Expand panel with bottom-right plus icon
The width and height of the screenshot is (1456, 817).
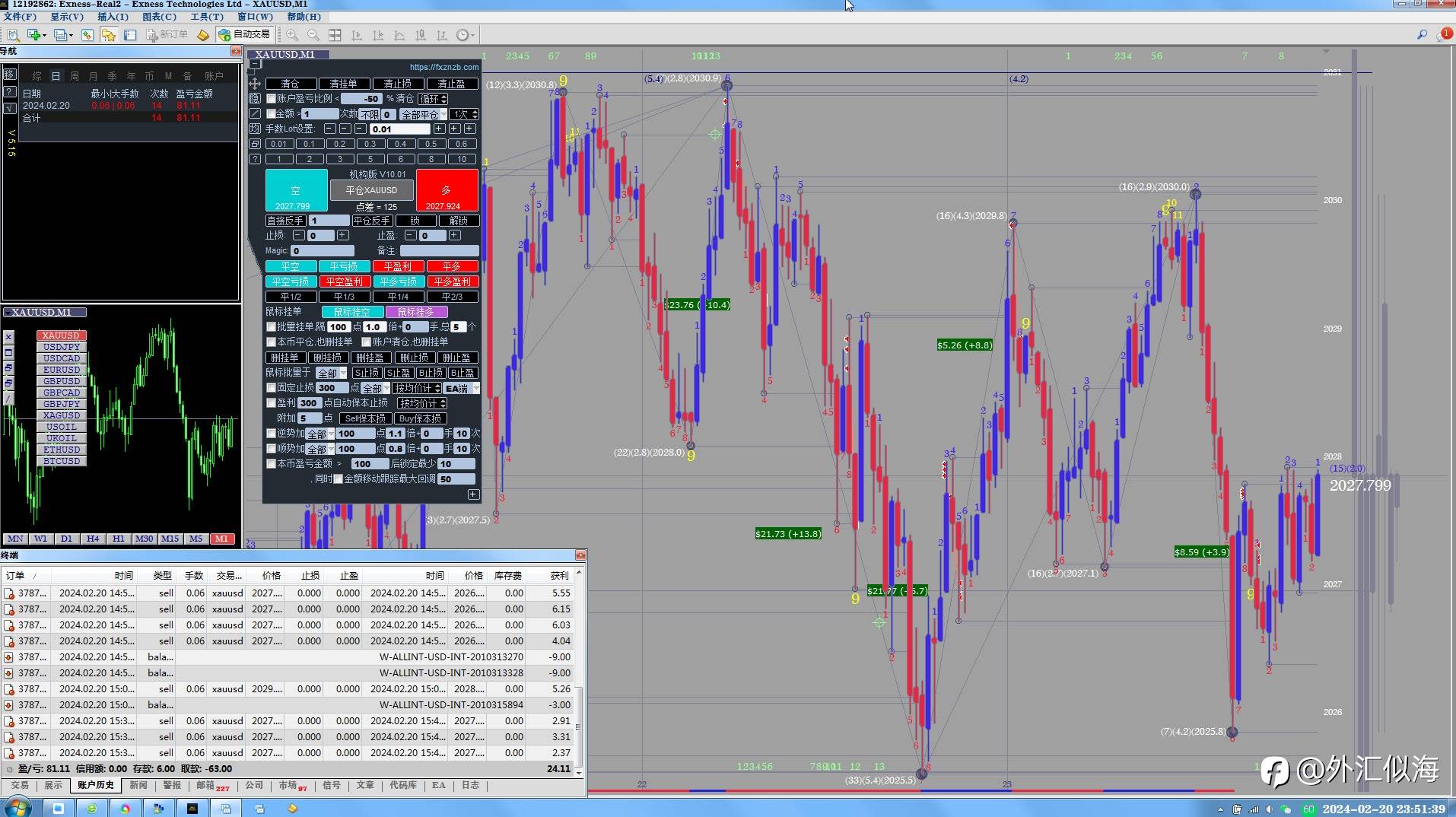coord(473,494)
